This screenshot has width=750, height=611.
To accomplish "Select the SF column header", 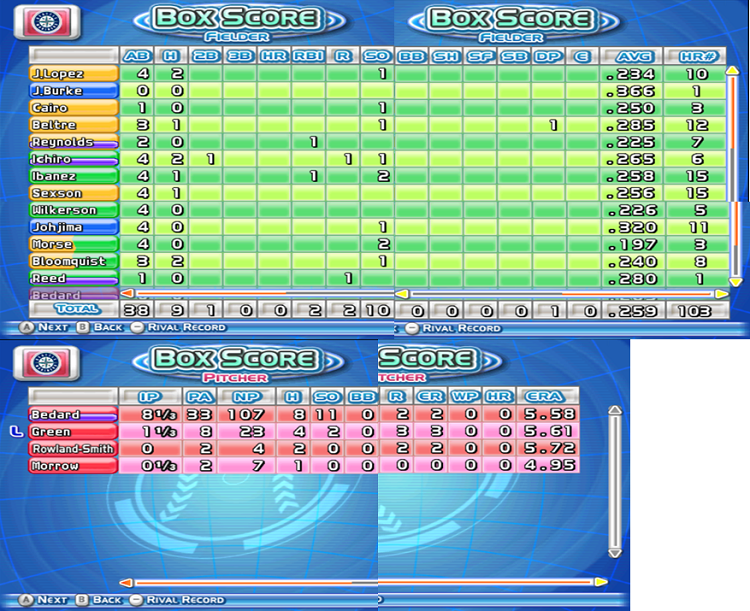I will click(480, 56).
